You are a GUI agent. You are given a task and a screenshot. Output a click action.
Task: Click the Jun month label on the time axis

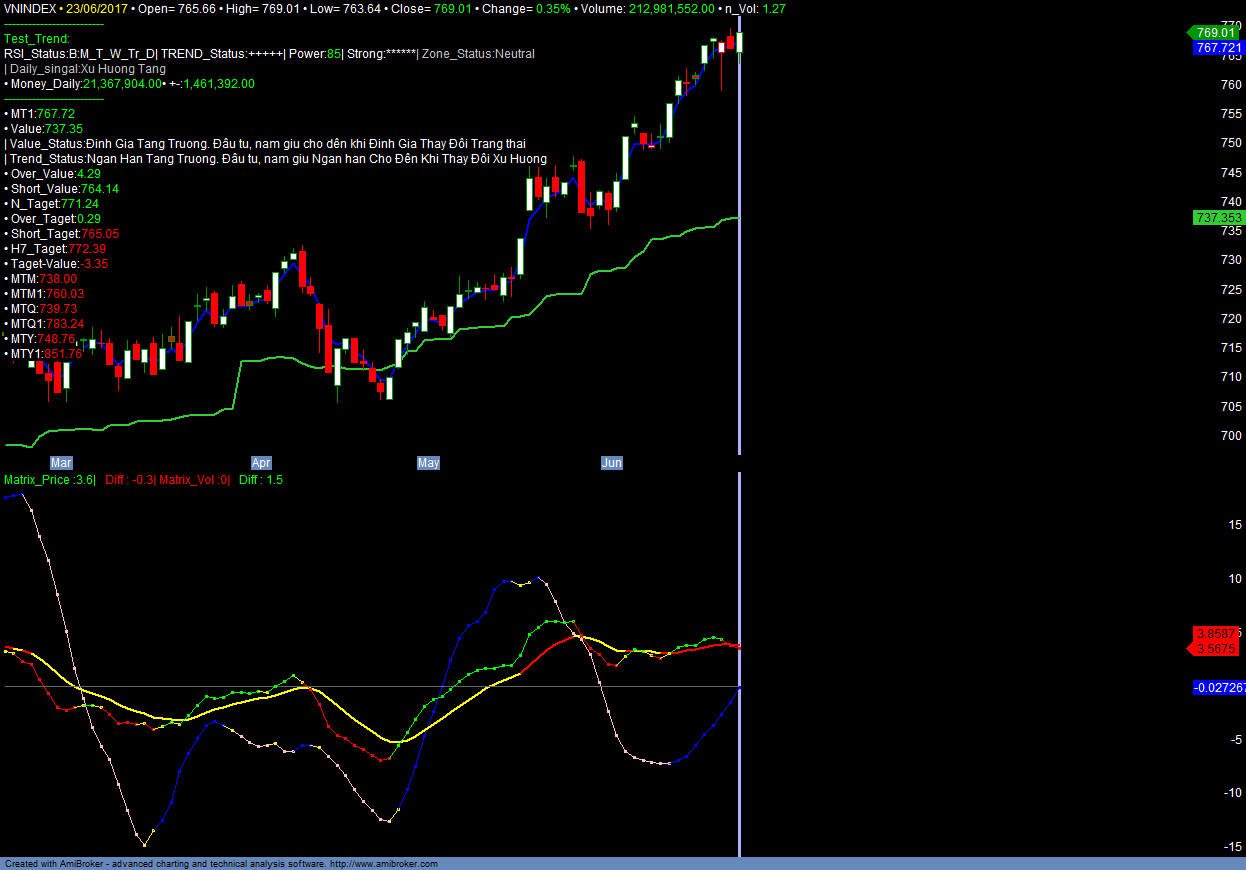click(611, 463)
